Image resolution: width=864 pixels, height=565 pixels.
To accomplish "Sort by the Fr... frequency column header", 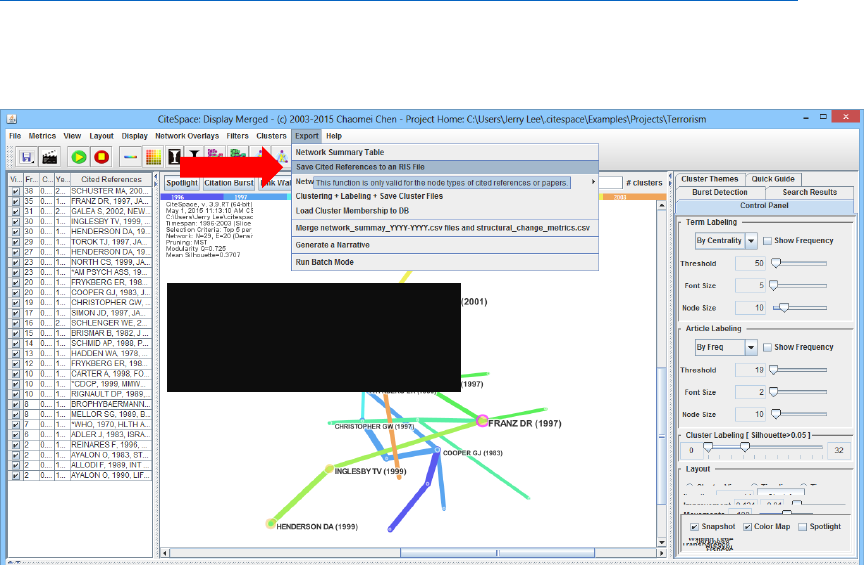I will tap(31, 179).
